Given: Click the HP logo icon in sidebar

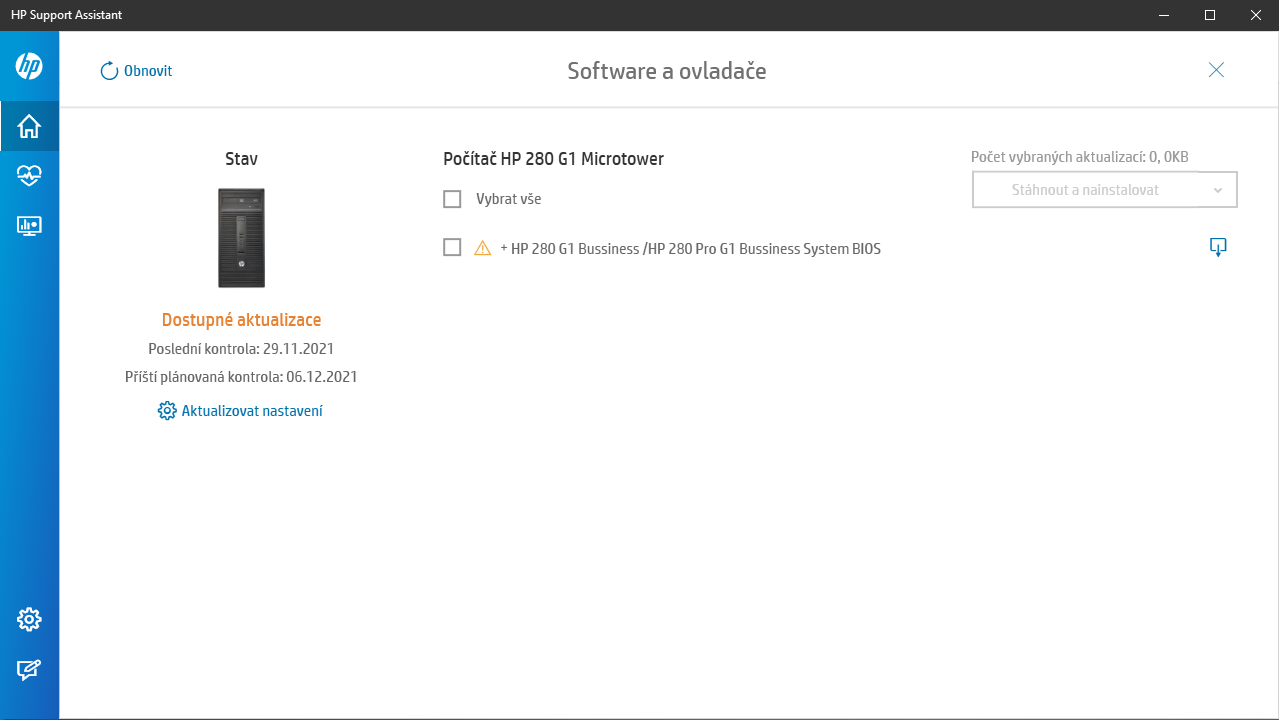Looking at the screenshot, I should 29,67.
